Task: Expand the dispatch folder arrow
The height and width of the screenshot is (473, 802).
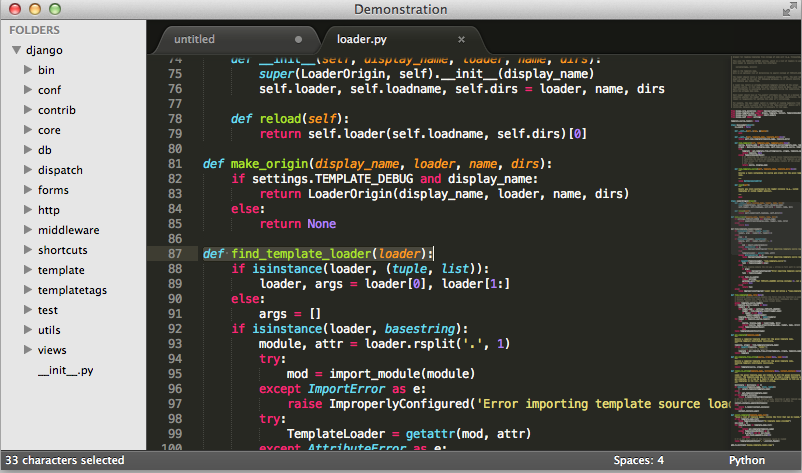Action: coord(28,169)
